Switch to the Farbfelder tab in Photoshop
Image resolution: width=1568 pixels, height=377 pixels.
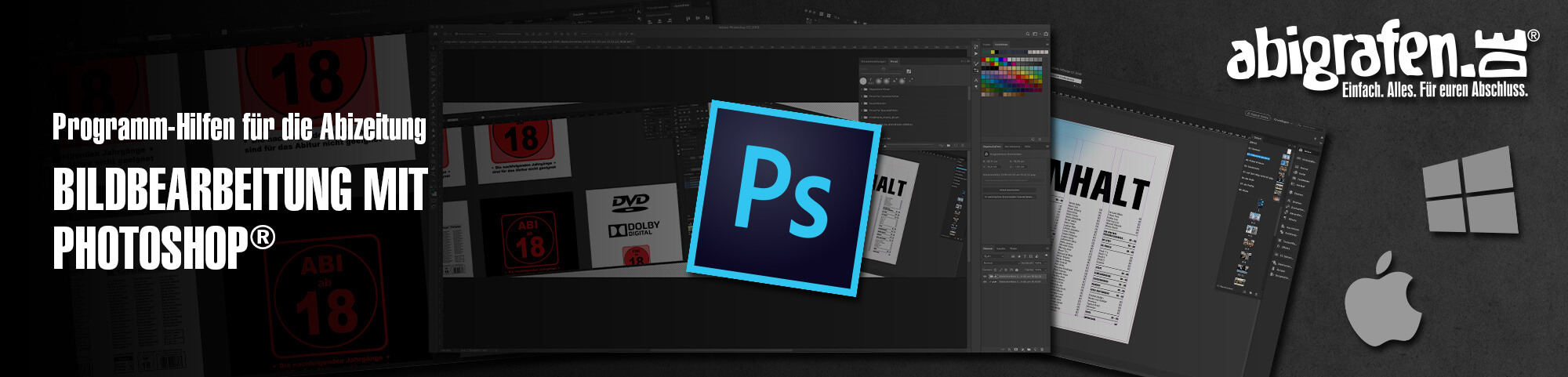coord(1001,45)
